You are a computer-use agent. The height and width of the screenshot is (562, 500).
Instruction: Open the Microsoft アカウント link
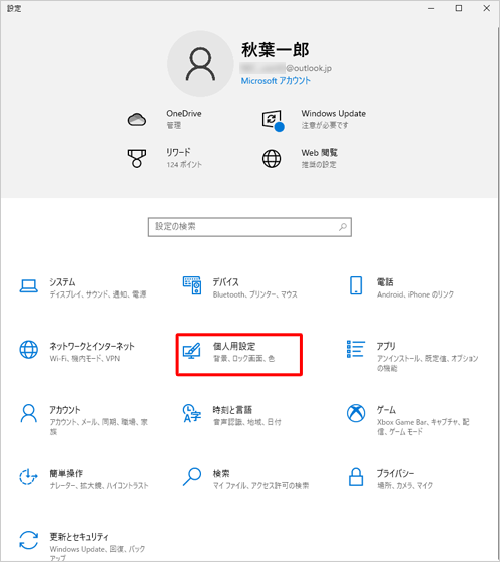(276, 81)
